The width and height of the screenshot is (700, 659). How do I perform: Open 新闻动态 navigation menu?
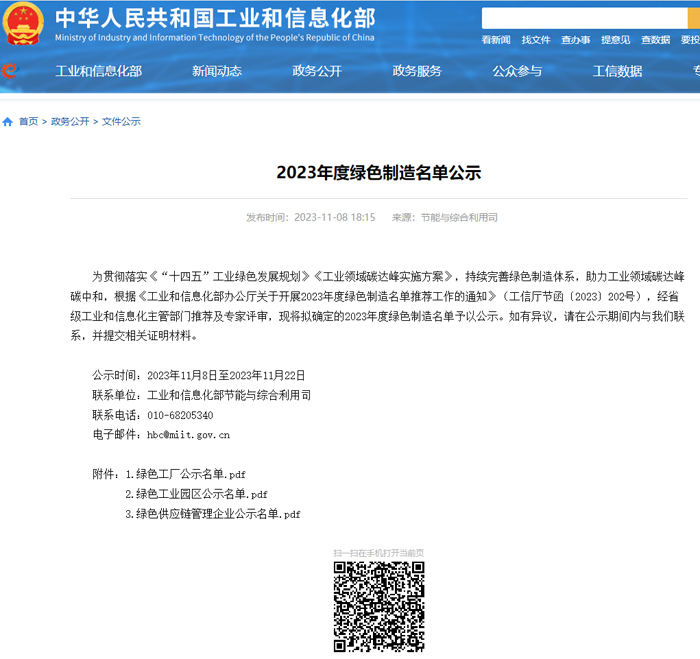point(217,71)
